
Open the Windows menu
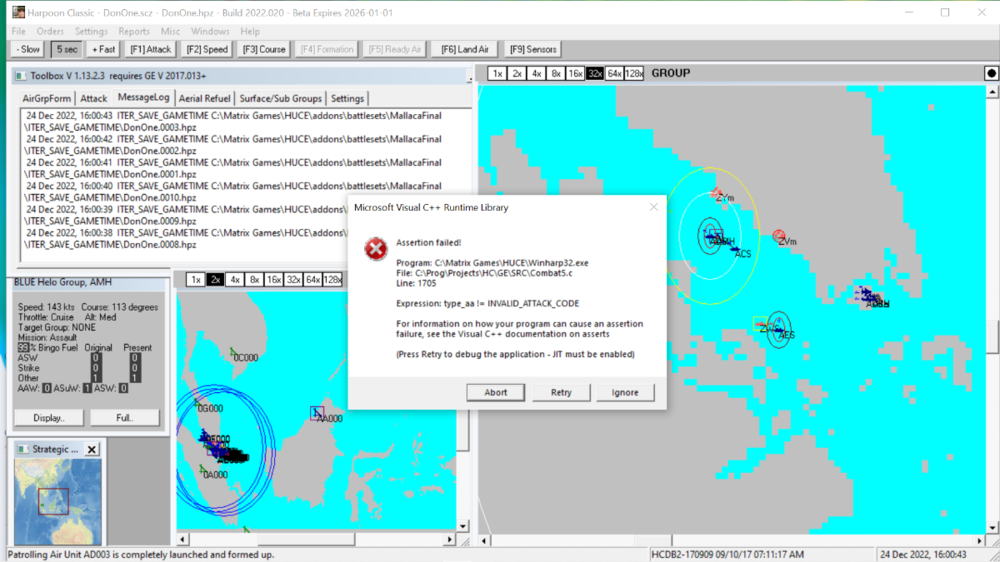click(210, 31)
